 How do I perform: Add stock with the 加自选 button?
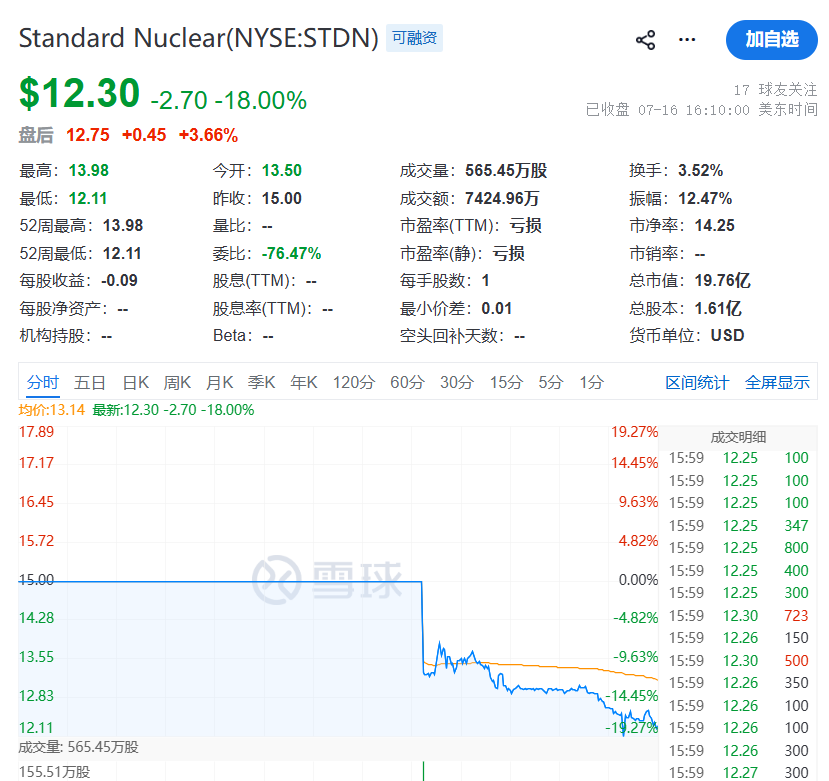point(771,40)
